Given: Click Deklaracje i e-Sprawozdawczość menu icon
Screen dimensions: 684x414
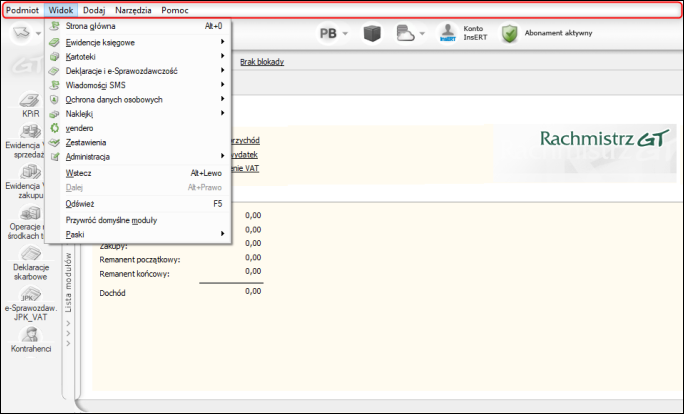Looking at the screenshot, I should tap(54, 71).
